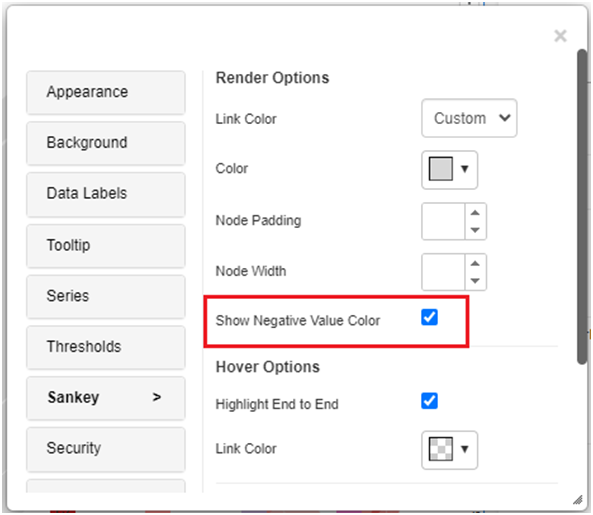Increase Node Padding with up arrow
Screen dimensions: 593x515
click(475, 213)
